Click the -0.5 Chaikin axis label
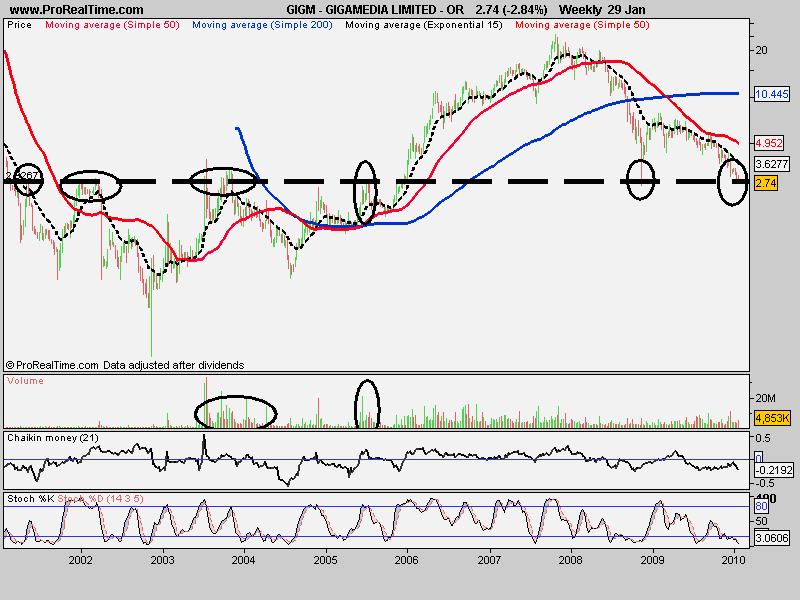 pos(763,483)
